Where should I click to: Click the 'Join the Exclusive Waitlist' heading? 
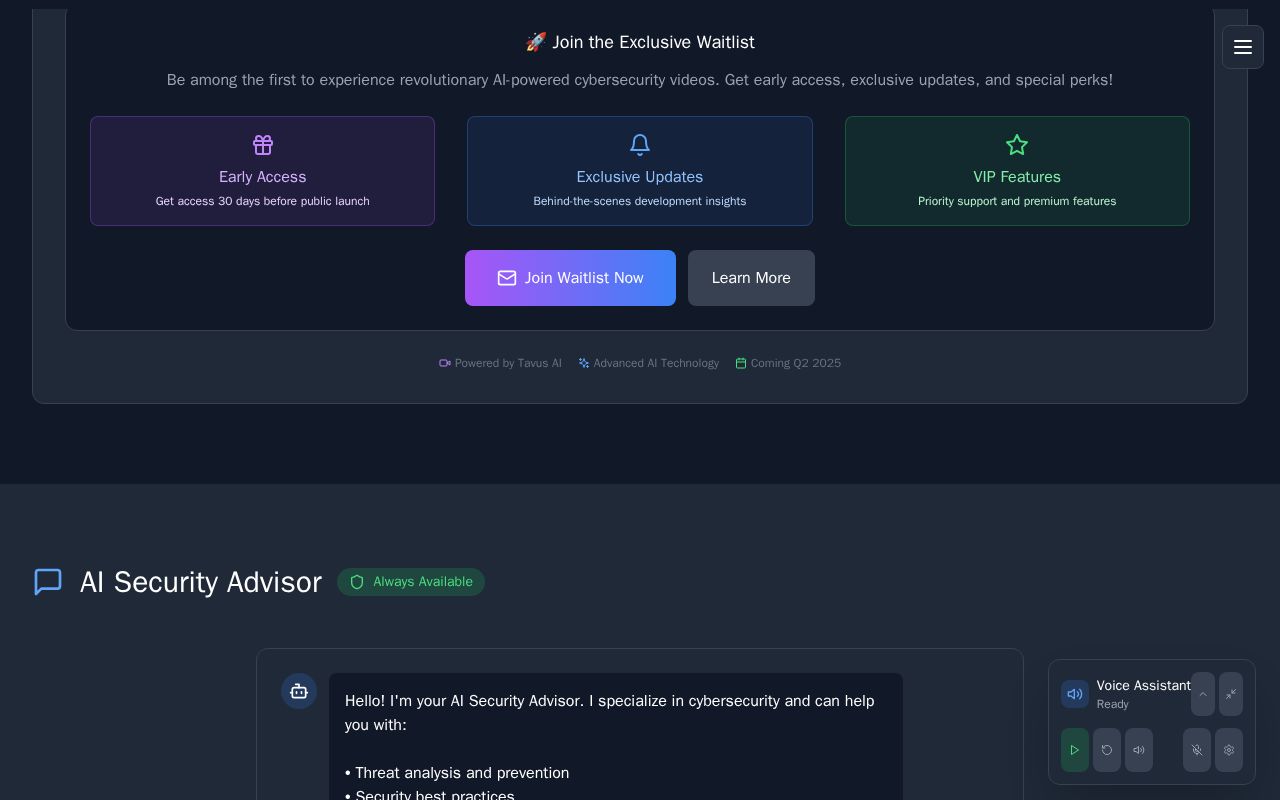[640, 42]
